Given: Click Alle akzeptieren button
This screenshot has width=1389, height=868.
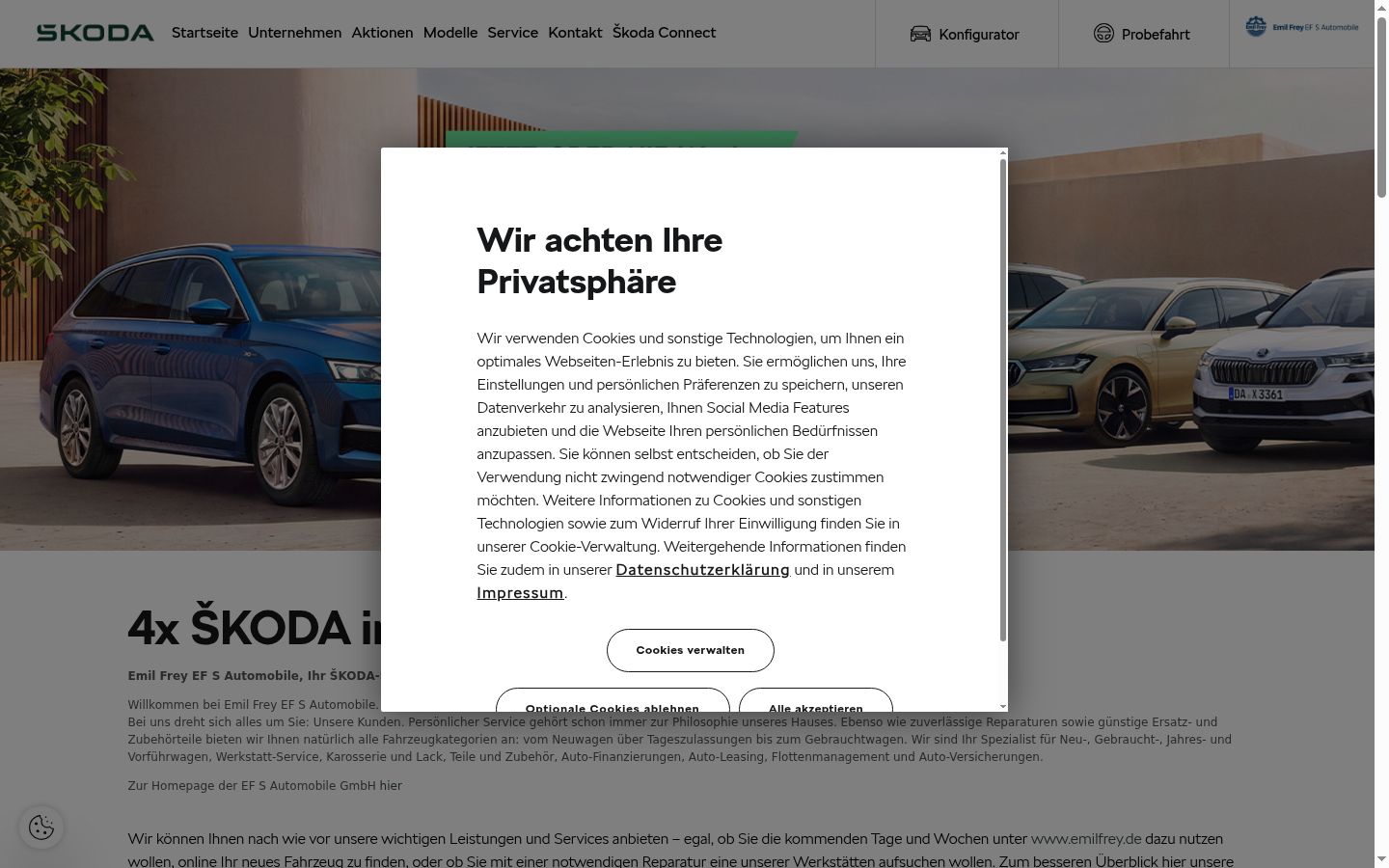Looking at the screenshot, I should coord(816,700).
